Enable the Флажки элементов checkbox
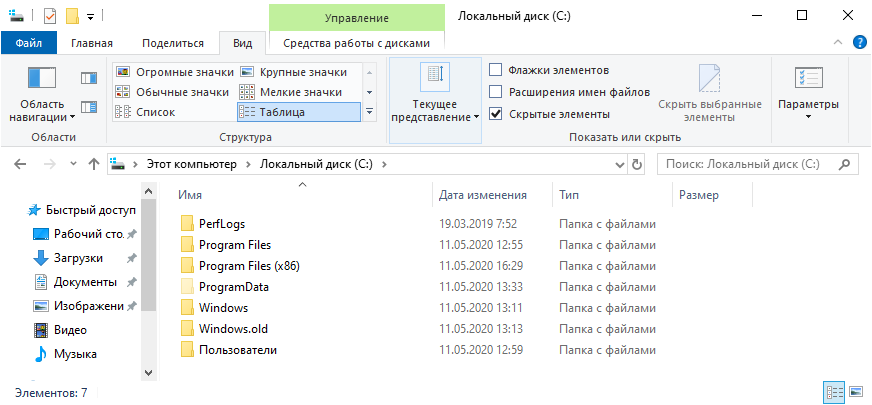Image resolution: width=872 pixels, height=405 pixels. (496, 70)
